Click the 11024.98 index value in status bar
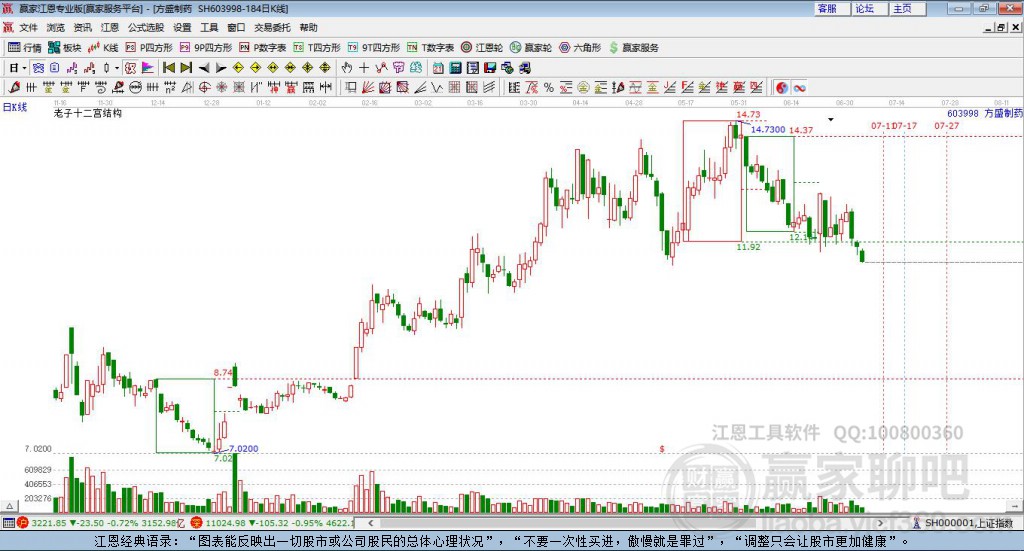The width and height of the screenshot is (1024, 551). [227, 523]
